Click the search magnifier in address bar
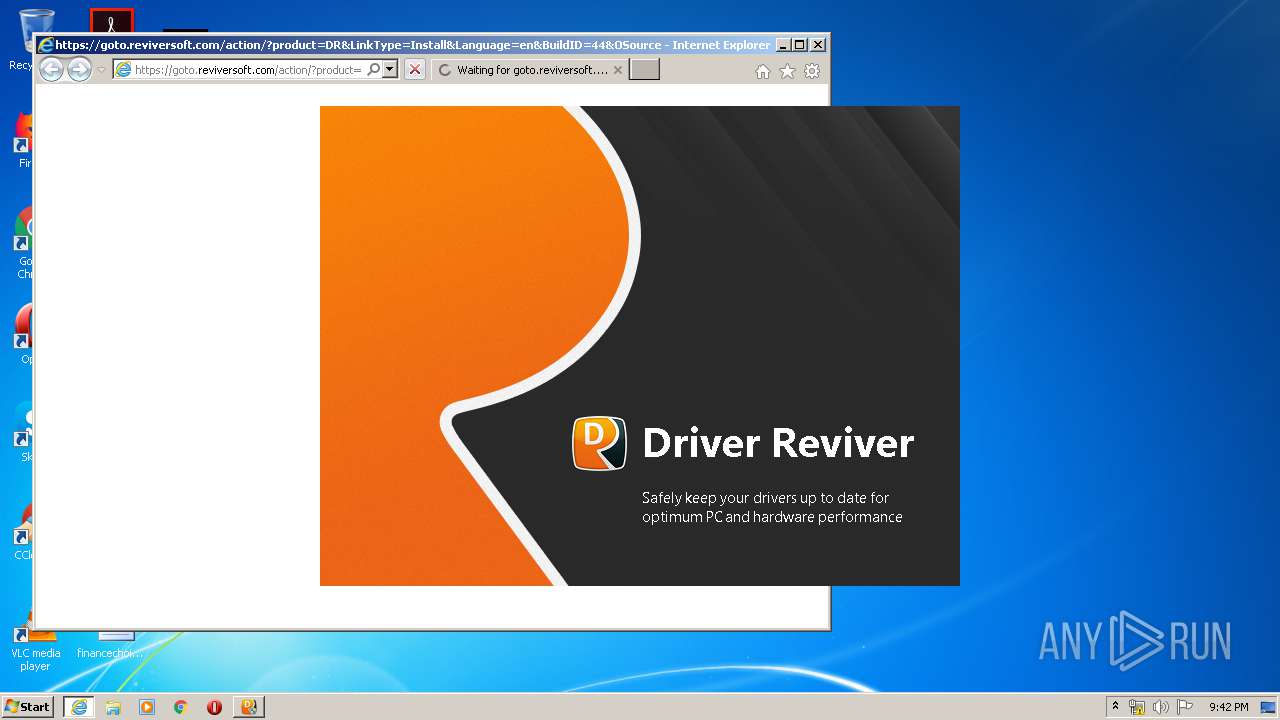1280x720 pixels. click(x=374, y=70)
